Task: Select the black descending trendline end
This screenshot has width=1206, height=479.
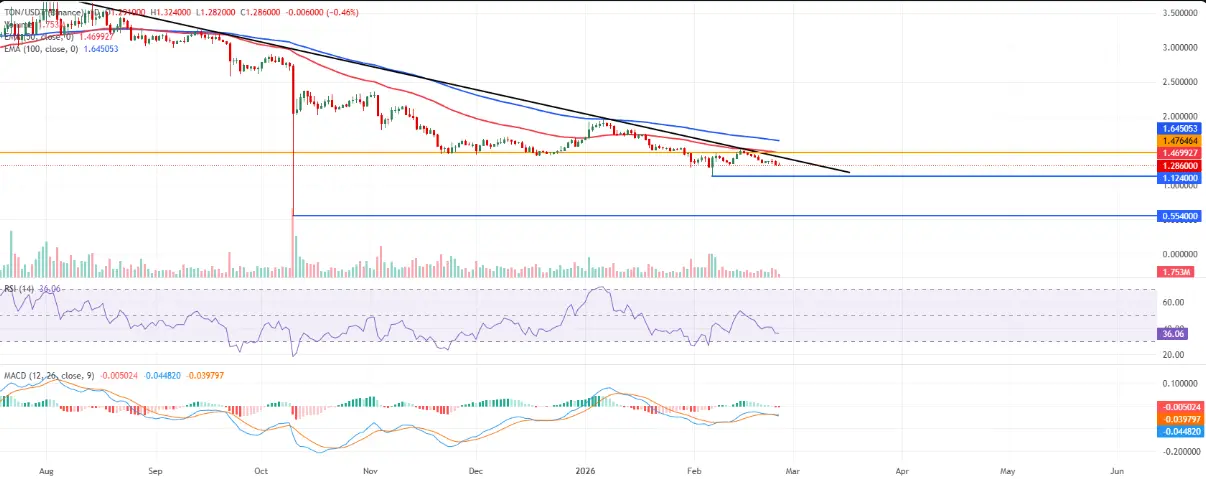Action: tap(849, 173)
